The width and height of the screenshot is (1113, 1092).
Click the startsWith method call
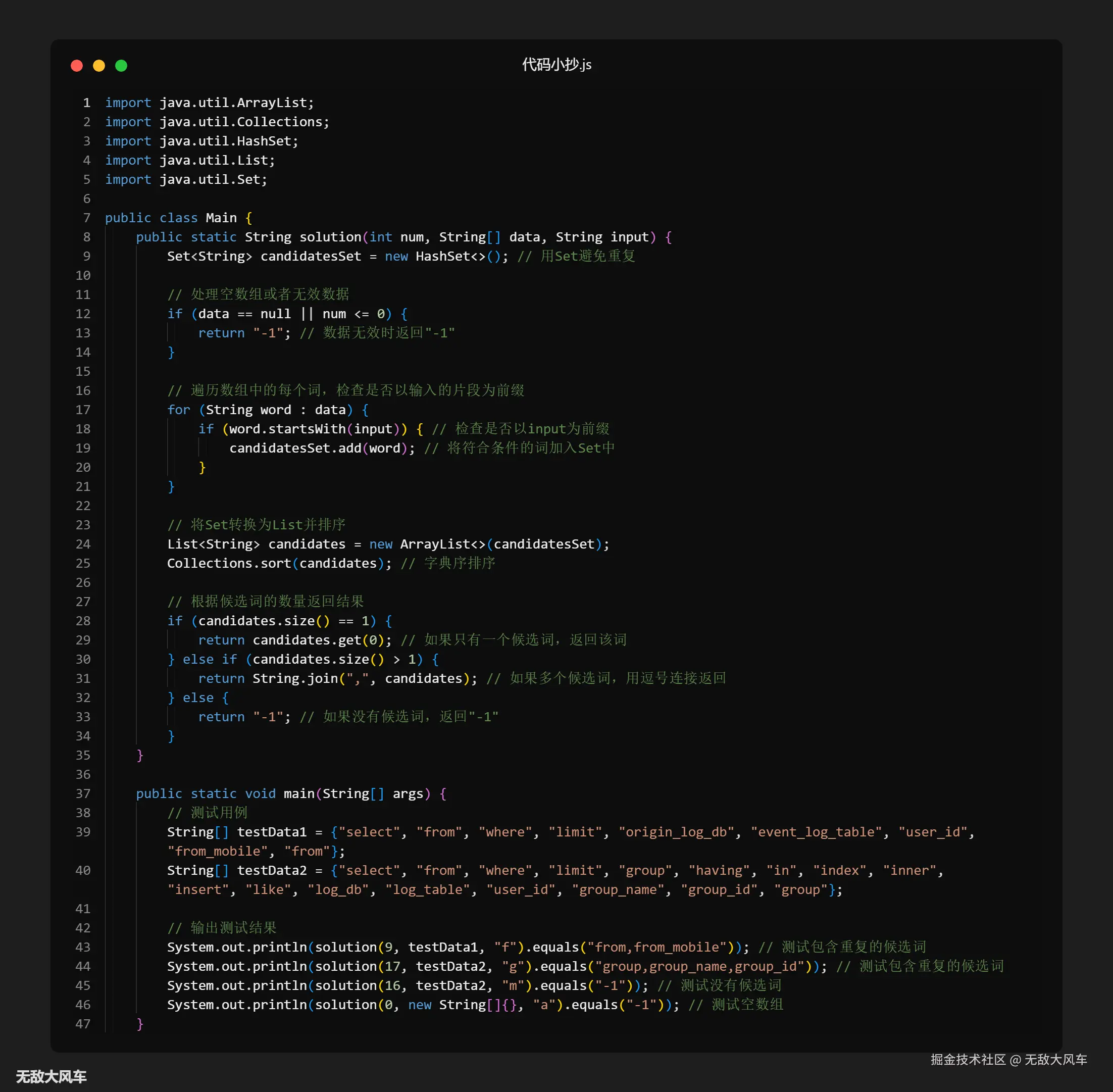click(307, 429)
